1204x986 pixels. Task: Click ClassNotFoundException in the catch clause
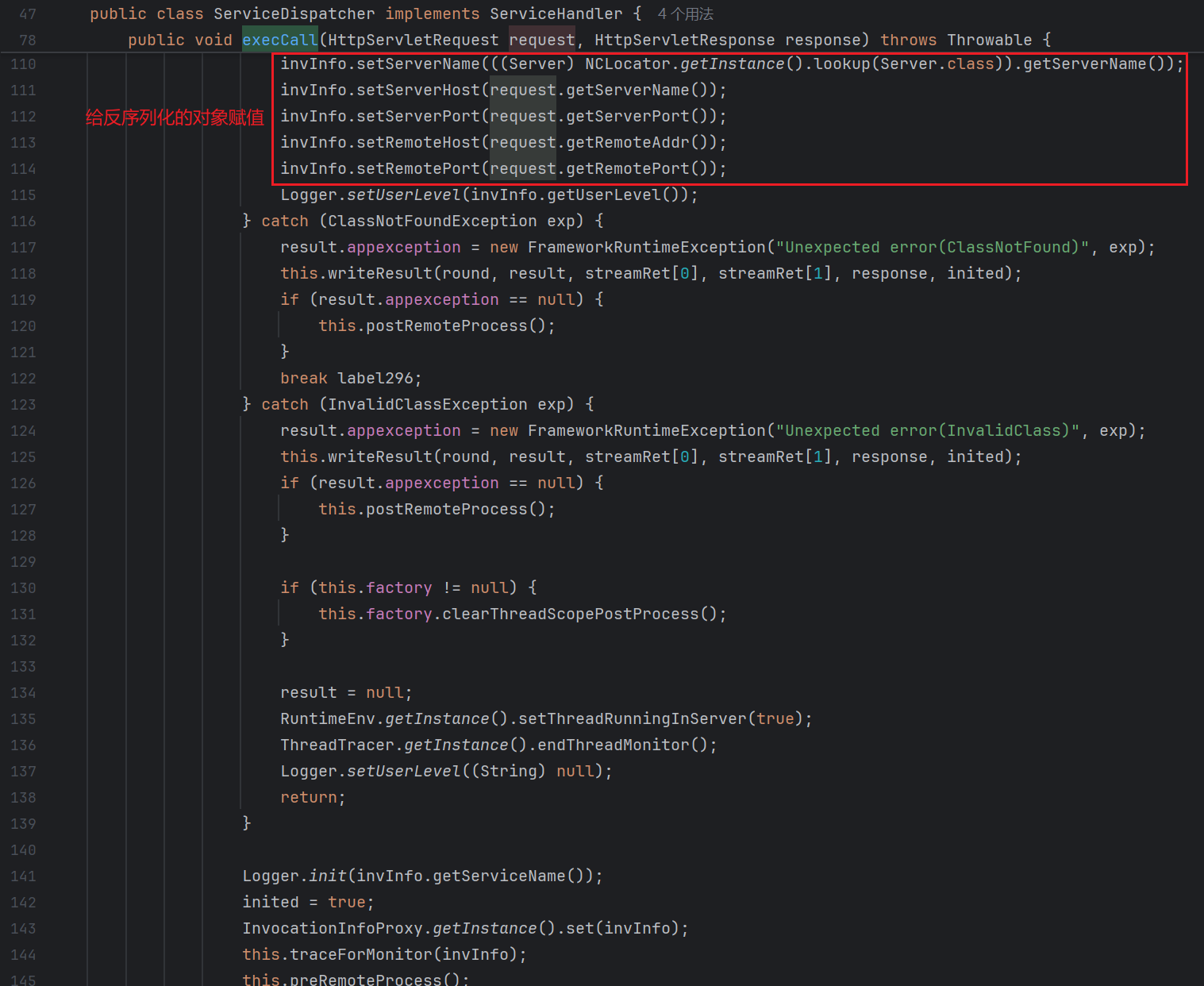(x=432, y=221)
